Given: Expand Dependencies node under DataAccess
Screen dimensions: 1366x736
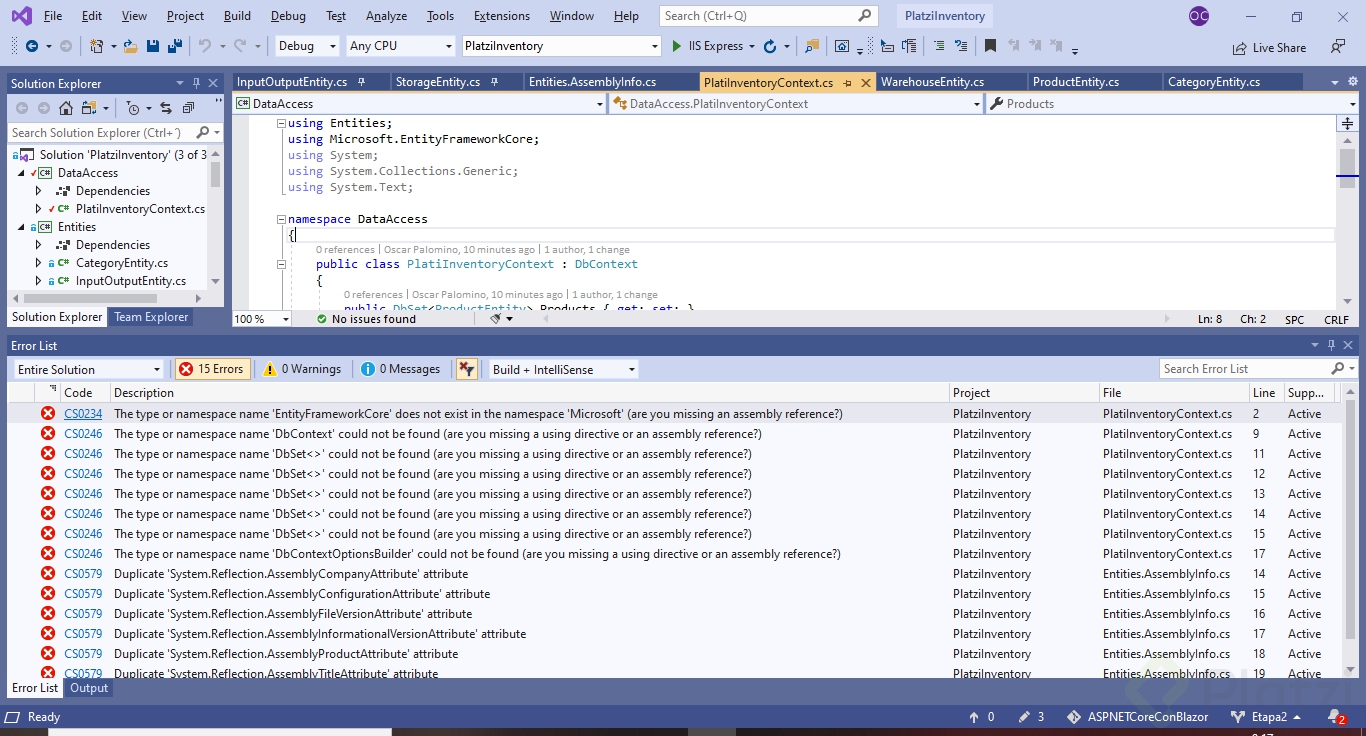Looking at the screenshot, I should coord(39,191).
